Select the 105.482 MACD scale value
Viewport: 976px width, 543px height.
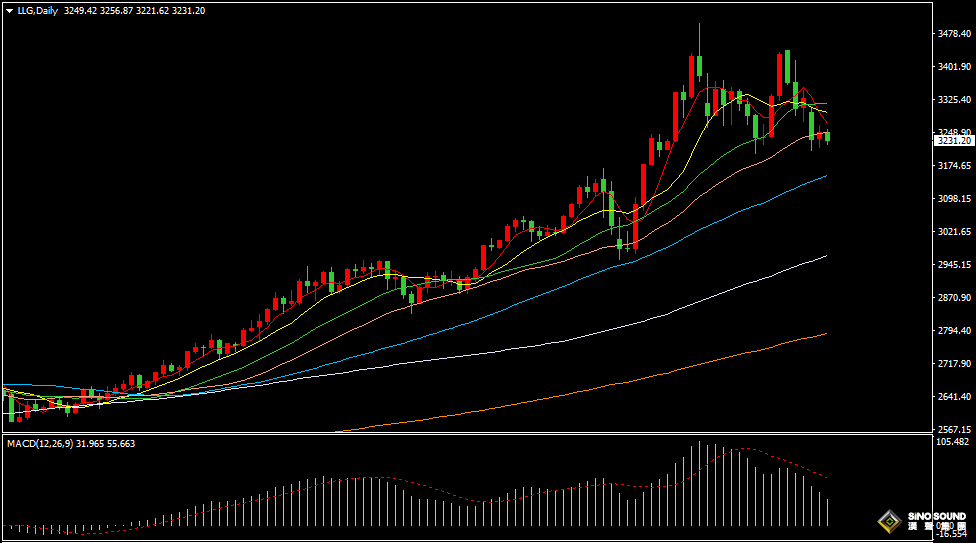click(x=954, y=441)
